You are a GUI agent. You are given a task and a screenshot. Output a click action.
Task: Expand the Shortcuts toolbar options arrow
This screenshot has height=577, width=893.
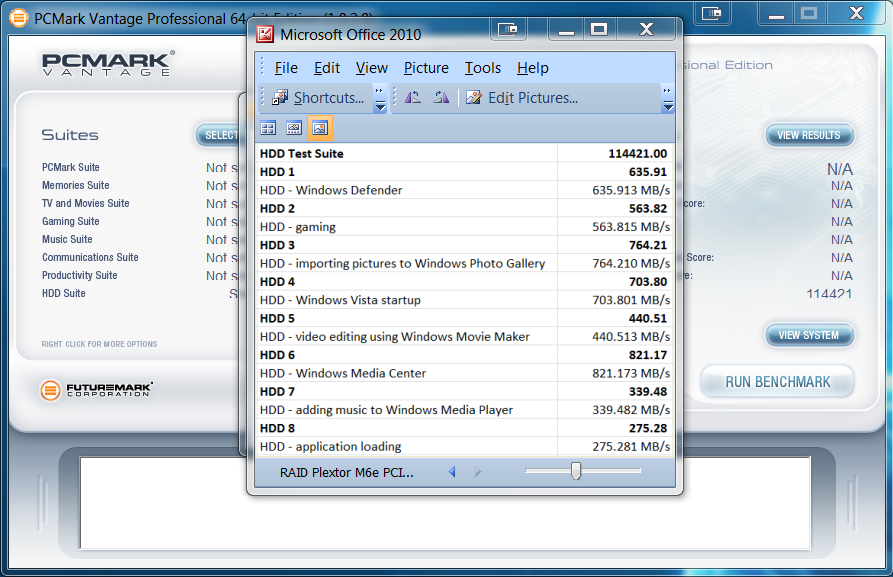coord(380,99)
